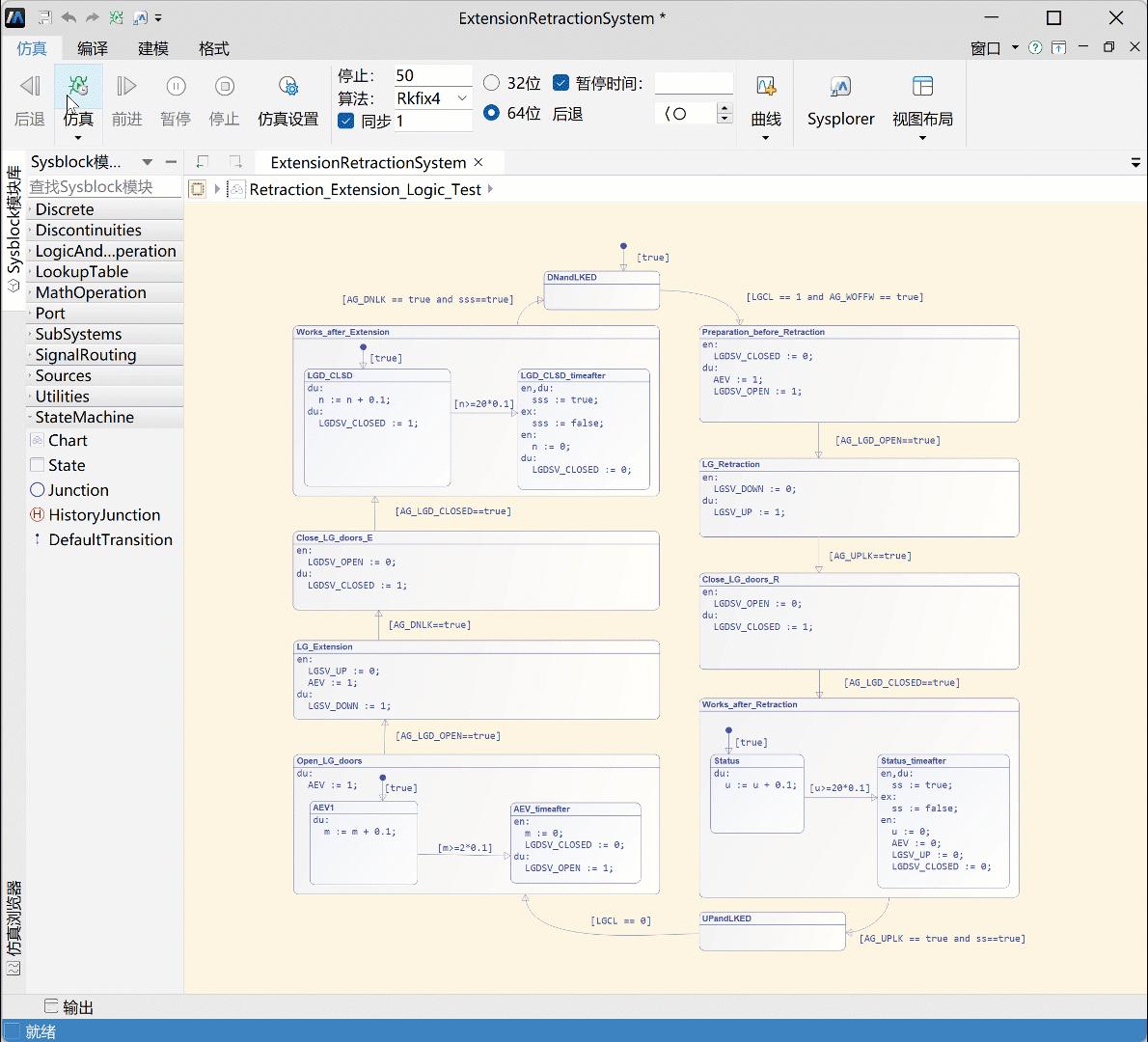This screenshot has width=1148, height=1042.
Task: Uncheck the 同步 checkbox
Action: pos(346,121)
